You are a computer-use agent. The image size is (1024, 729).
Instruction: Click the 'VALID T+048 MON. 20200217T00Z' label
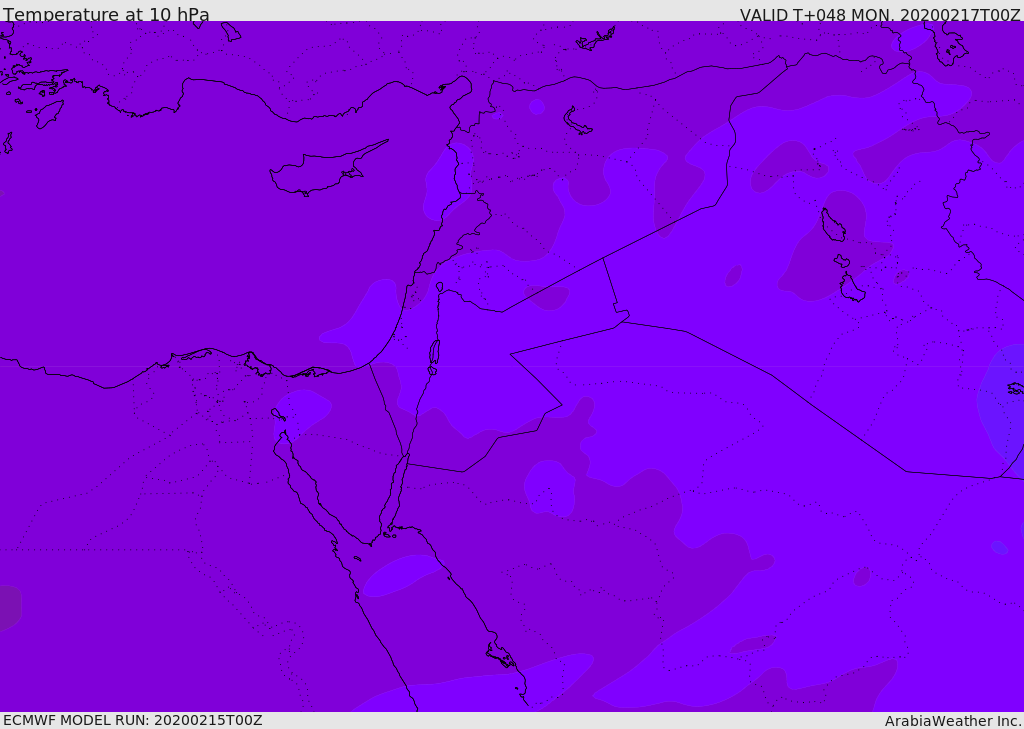pyautogui.click(x=880, y=15)
